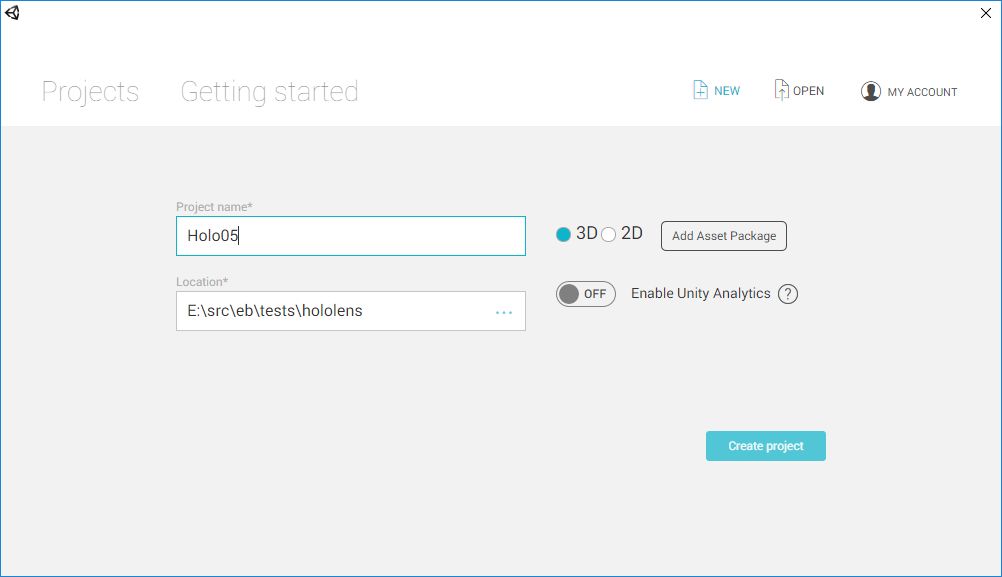Close the Unity launcher window
Image resolution: width=1002 pixels, height=577 pixels.
(x=986, y=13)
